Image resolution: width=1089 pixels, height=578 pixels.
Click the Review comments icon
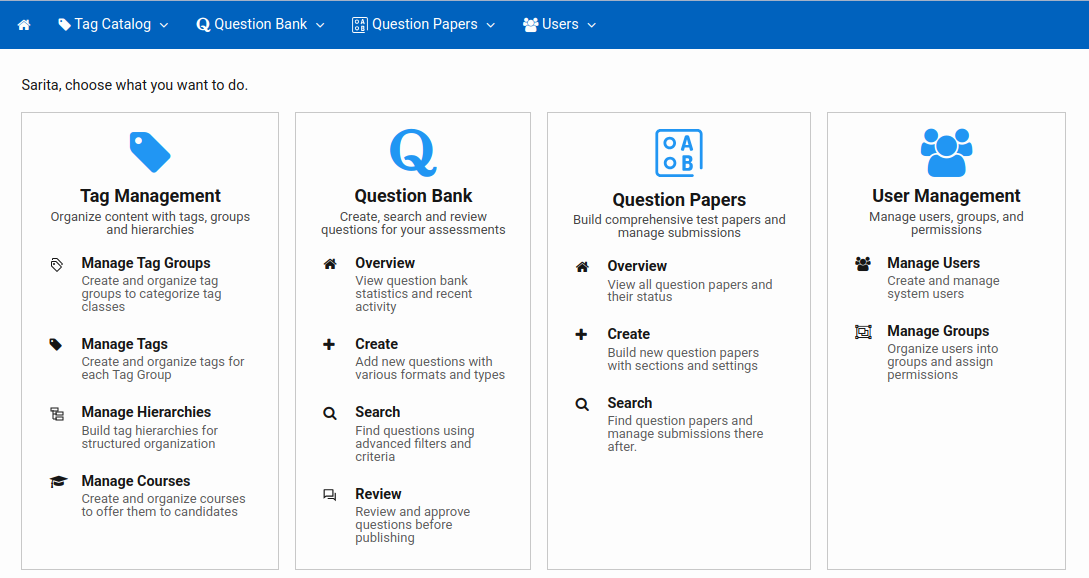pos(330,495)
